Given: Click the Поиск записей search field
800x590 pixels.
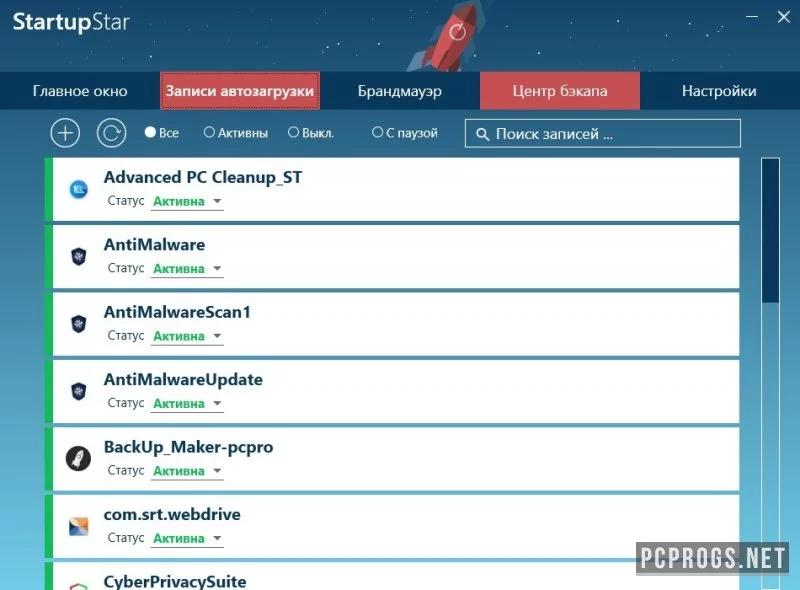Looking at the screenshot, I should (603, 134).
